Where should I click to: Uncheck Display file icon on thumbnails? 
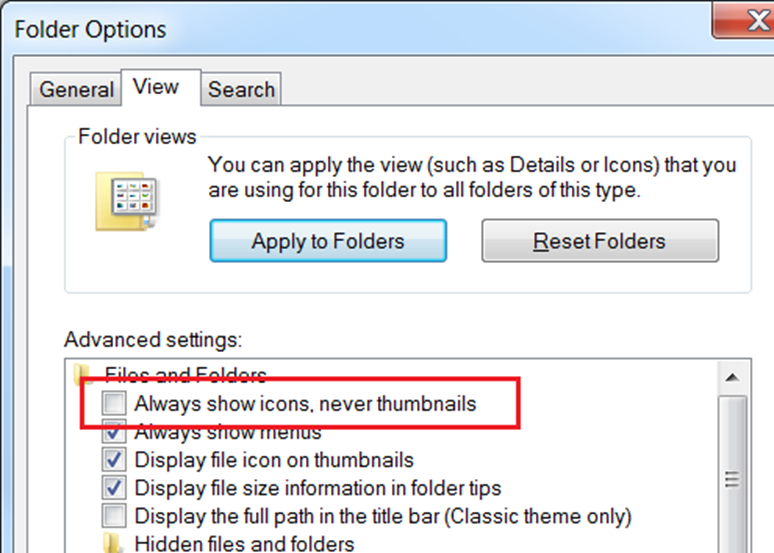[114, 460]
